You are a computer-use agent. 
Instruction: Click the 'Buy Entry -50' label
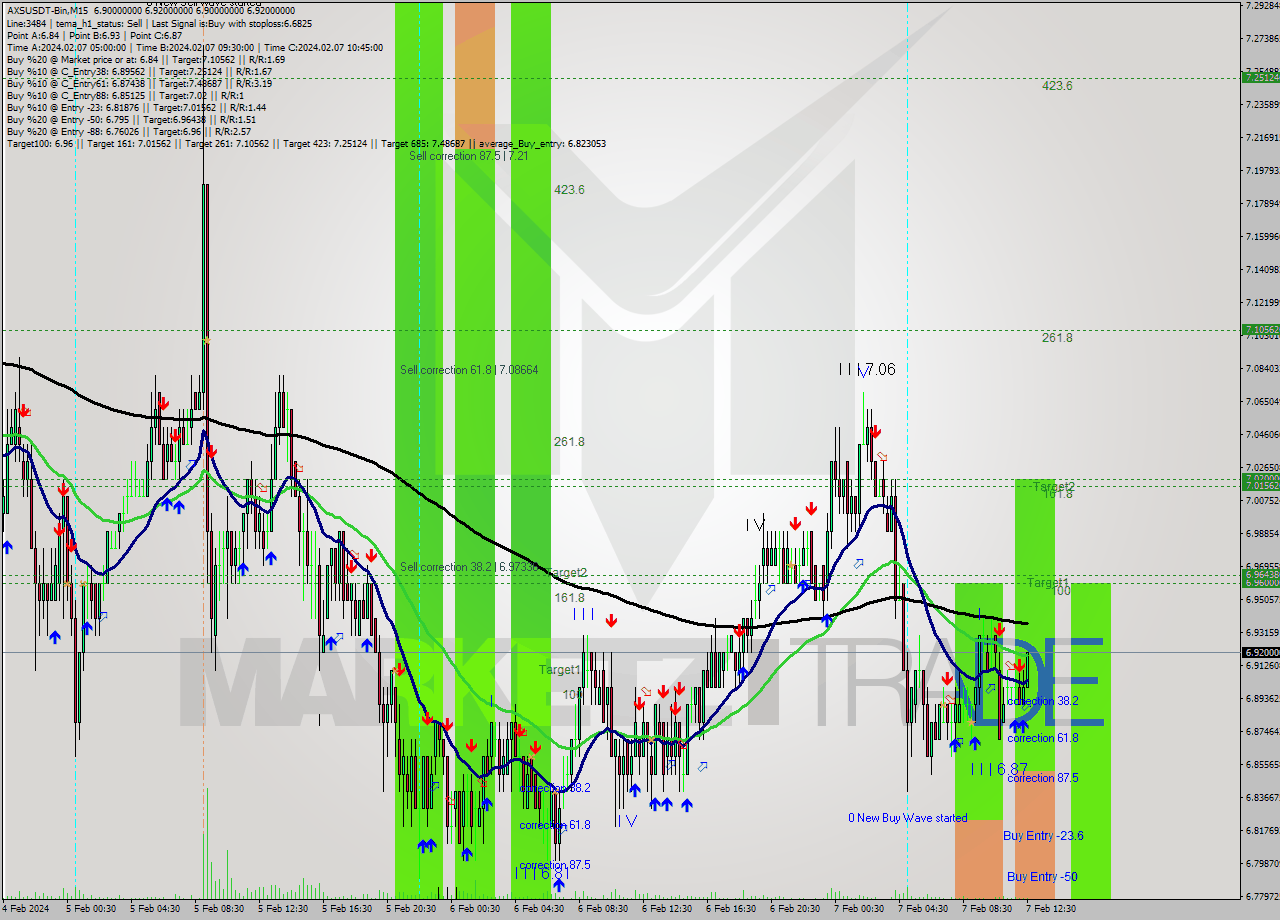point(1042,877)
